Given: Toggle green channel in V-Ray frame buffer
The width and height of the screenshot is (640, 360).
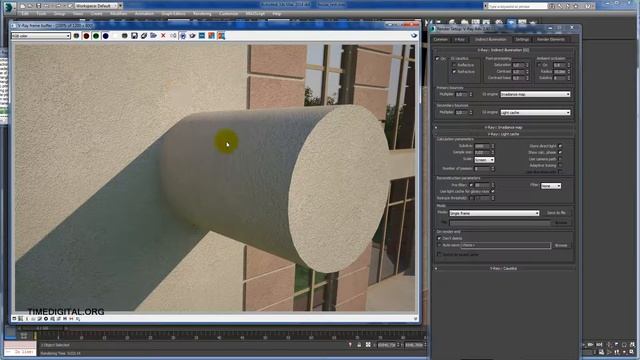Looking at the screenshot, I should point(96,36).
